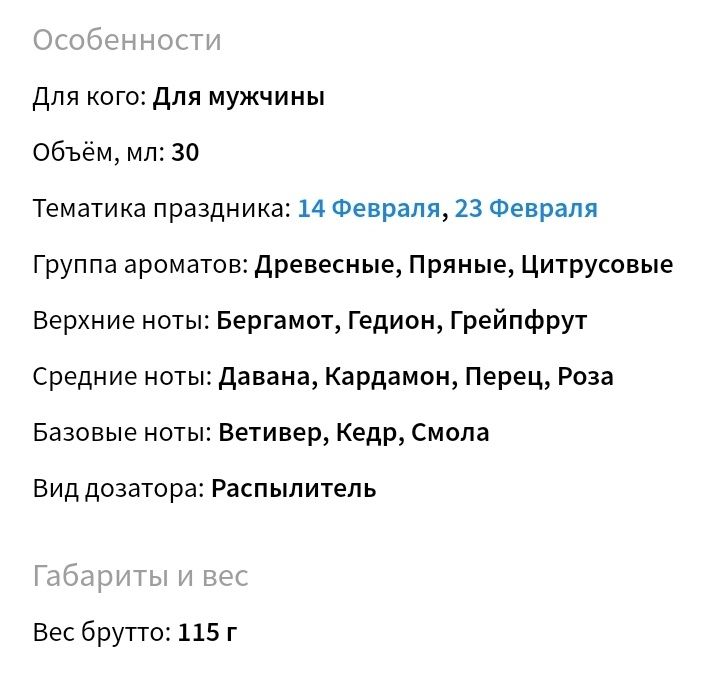Viewport: 720px width, 694px height.
Task: Click the "Группа ароматов" label
Action: (x=139, y=265)
